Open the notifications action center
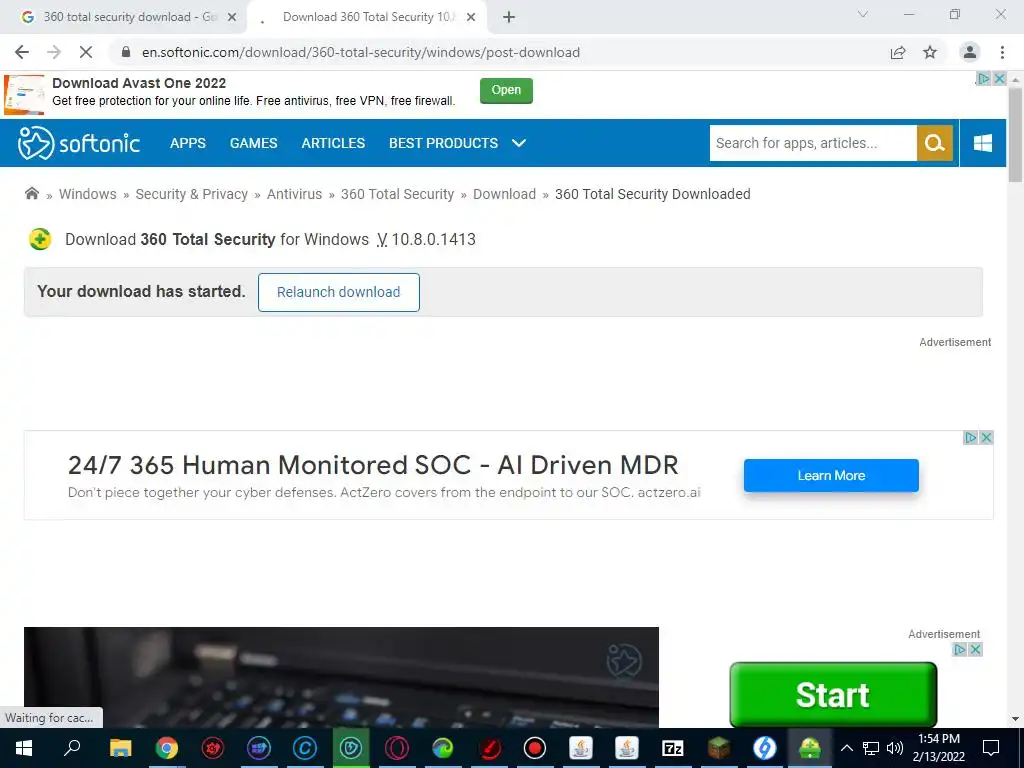Screen dimensions: 1024x768 click(x=991, y=748)
